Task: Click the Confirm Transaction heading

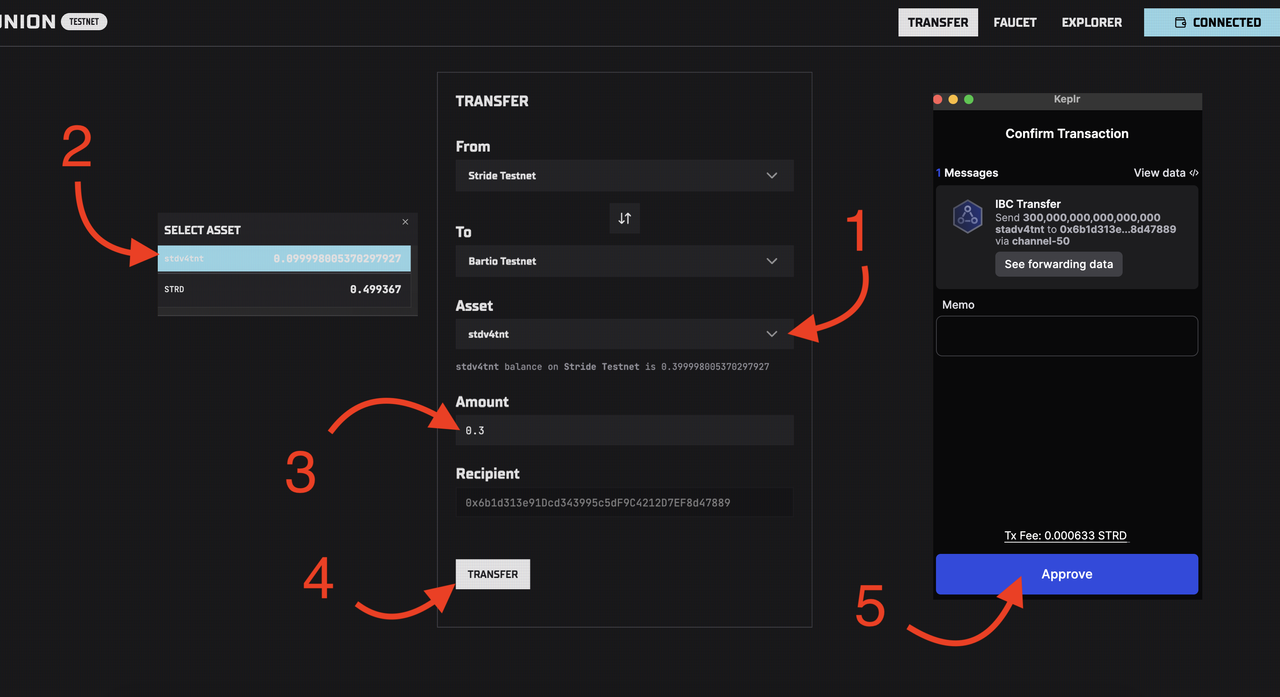Action: point(1067,133)
